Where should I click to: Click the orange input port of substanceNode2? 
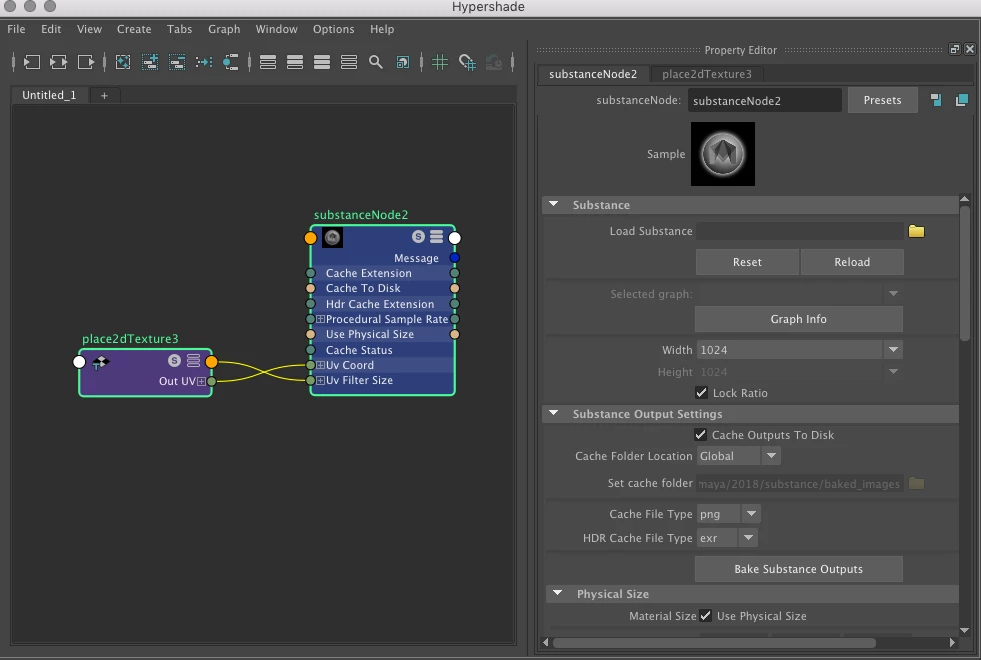310,238
